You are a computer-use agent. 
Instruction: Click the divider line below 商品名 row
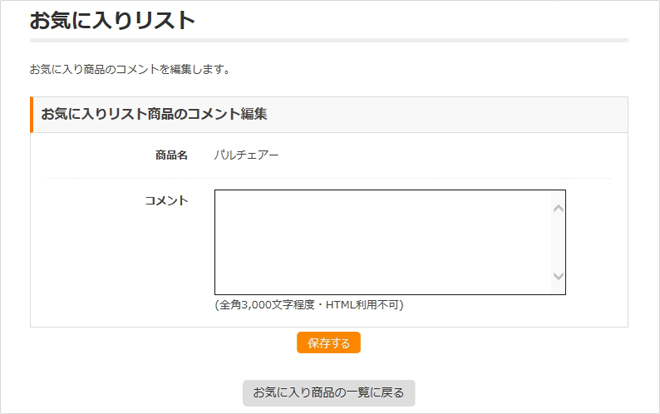328,179
